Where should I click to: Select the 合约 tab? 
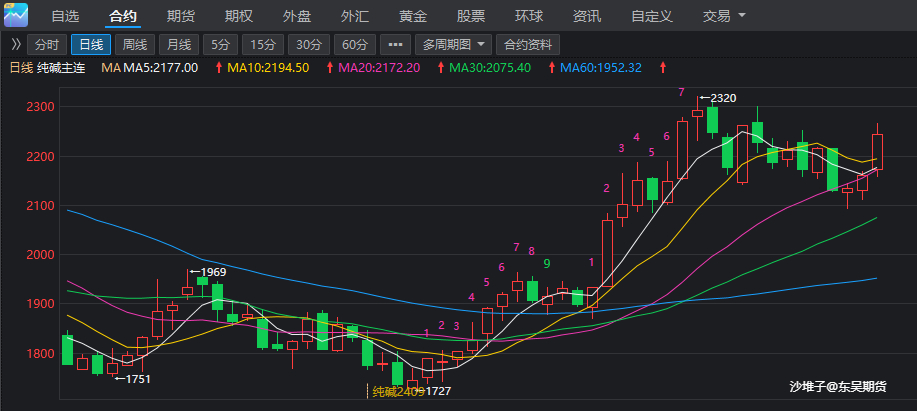tap(123, 16)
